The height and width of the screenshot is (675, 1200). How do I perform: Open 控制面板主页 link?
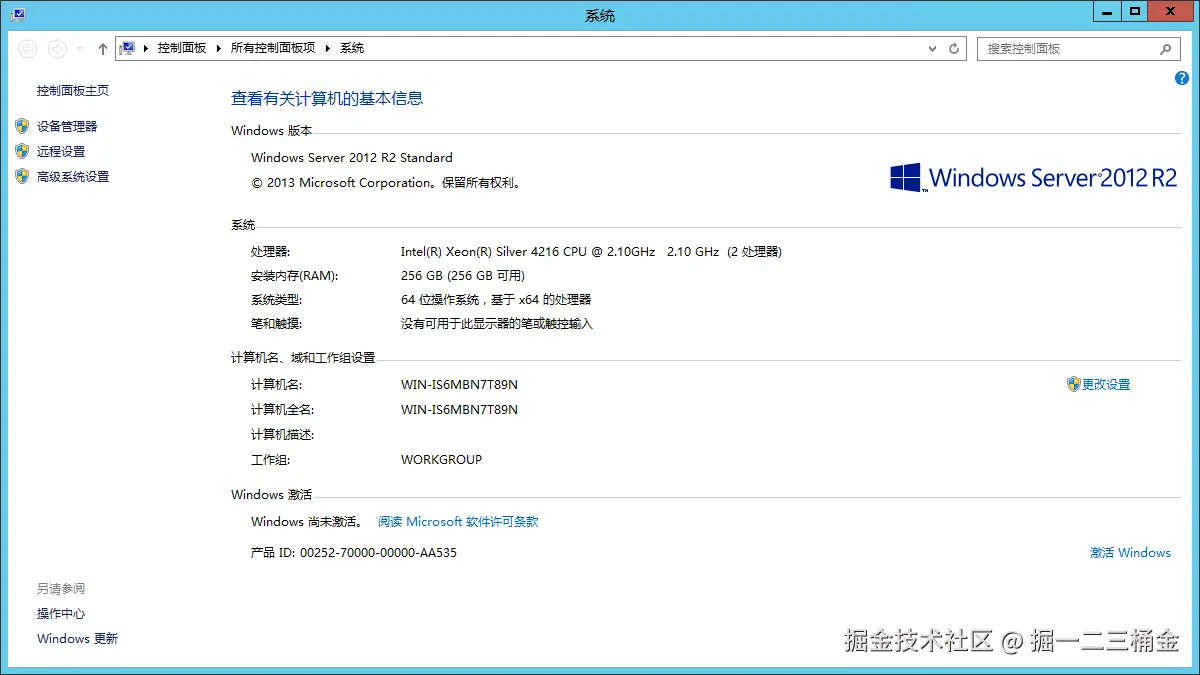pyautogui.click(x=73, y=91)
